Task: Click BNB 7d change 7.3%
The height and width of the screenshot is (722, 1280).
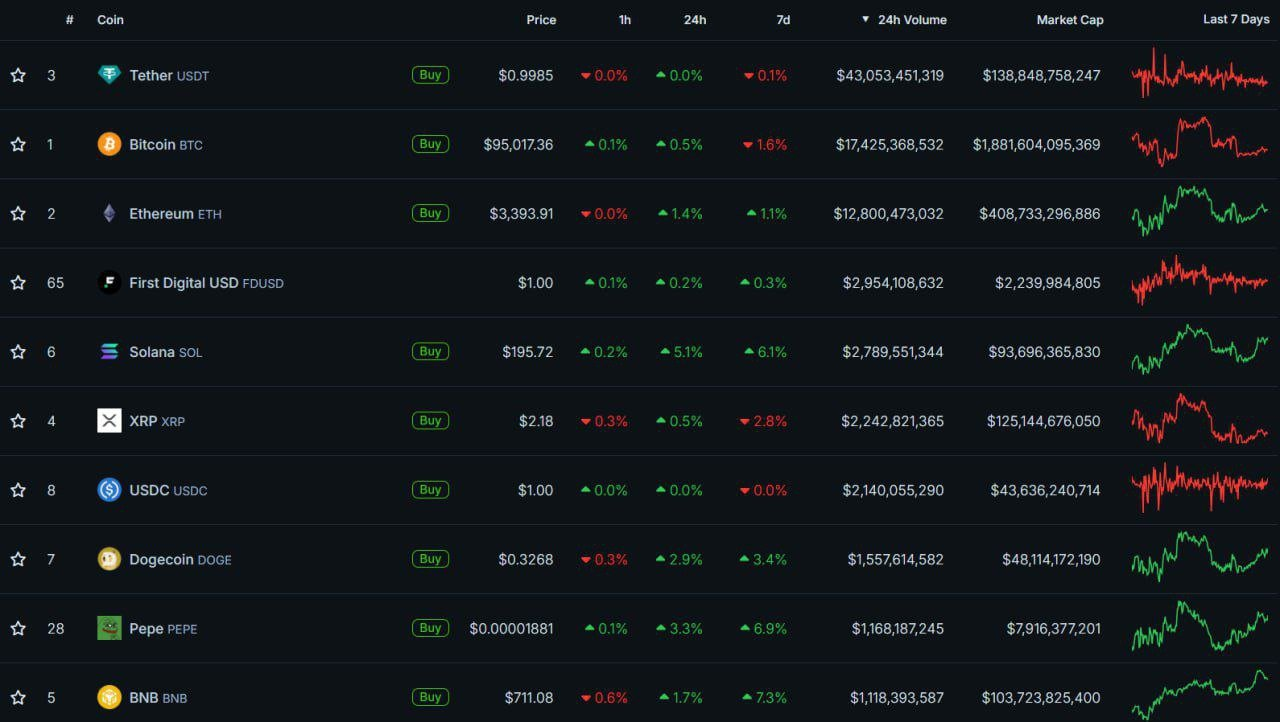Action: click(765, 697)
